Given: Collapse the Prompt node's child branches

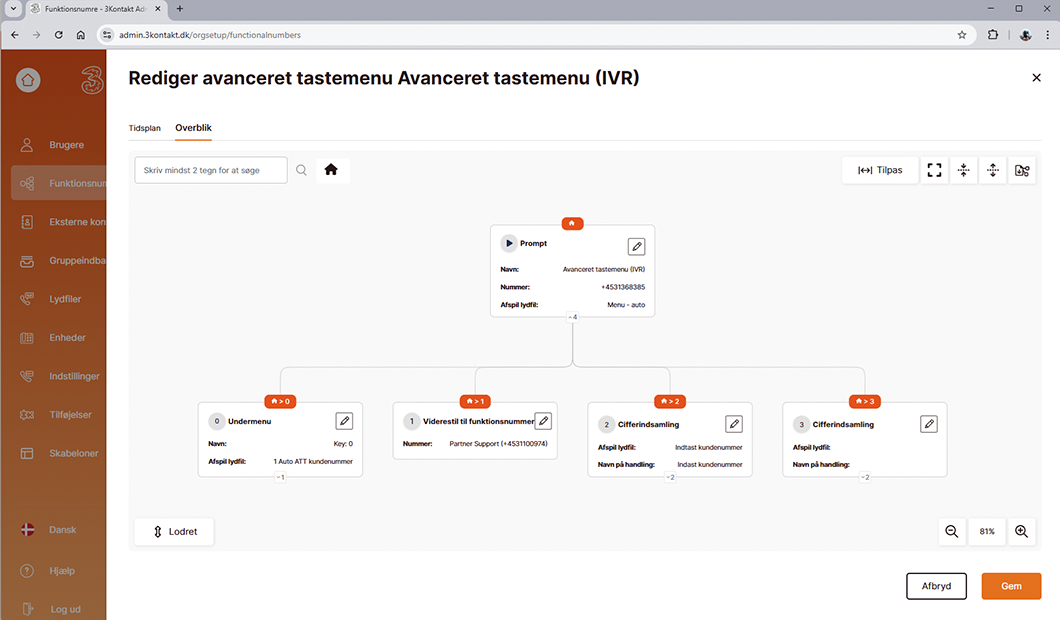Looking at the screenshot, I should (572, 316).
